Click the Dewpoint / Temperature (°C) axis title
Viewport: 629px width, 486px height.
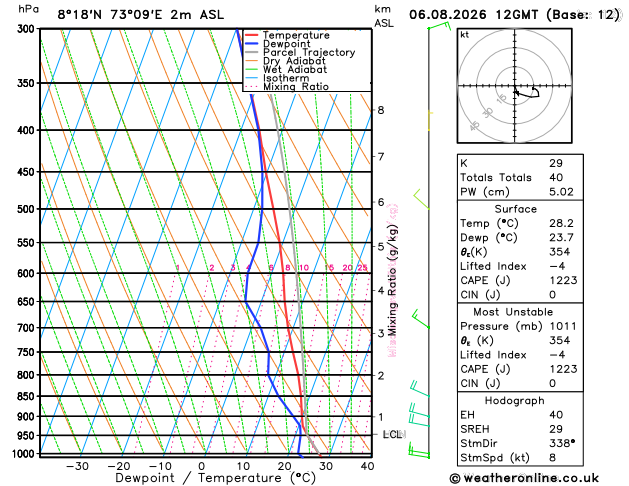[x=215, y=478]
